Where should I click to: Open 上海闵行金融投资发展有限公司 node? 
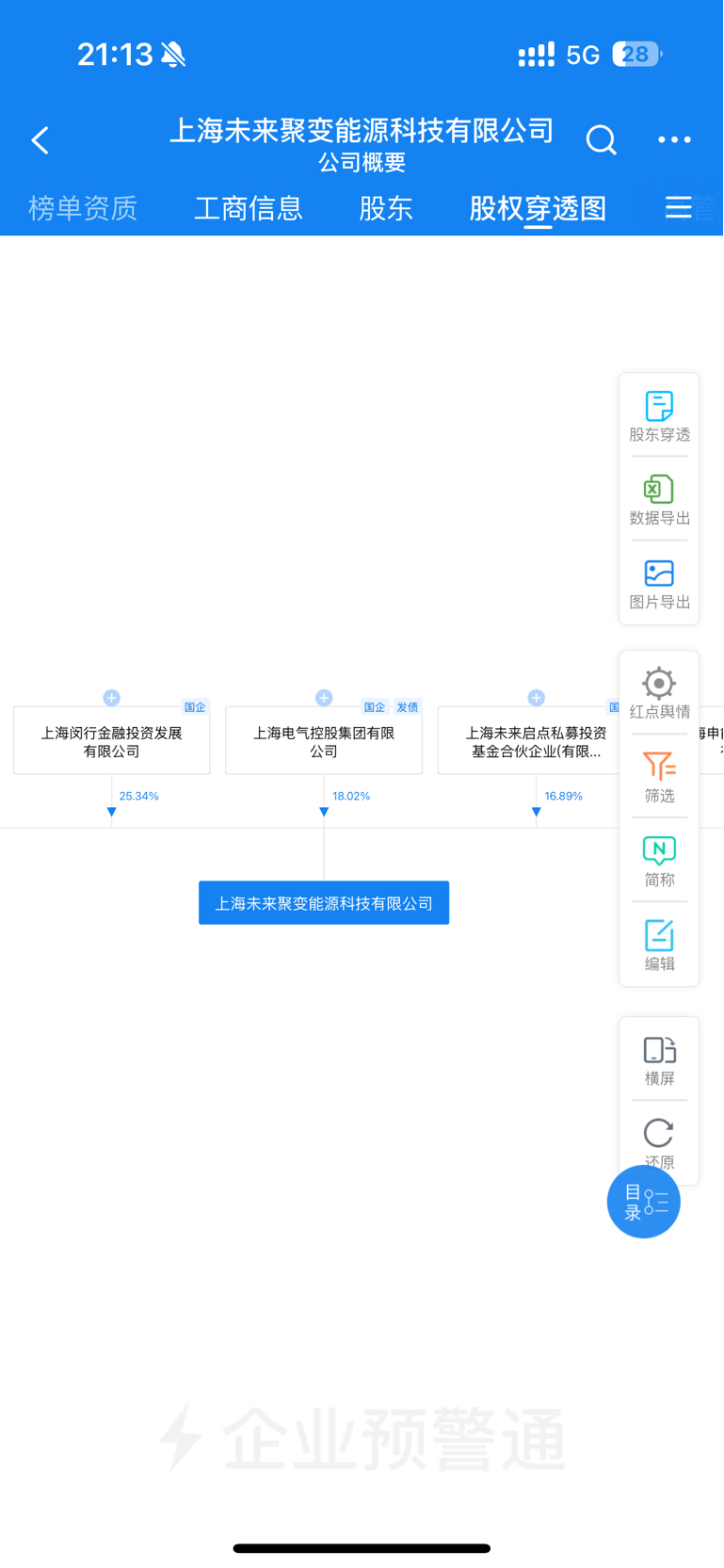click(x=111, y=741)
